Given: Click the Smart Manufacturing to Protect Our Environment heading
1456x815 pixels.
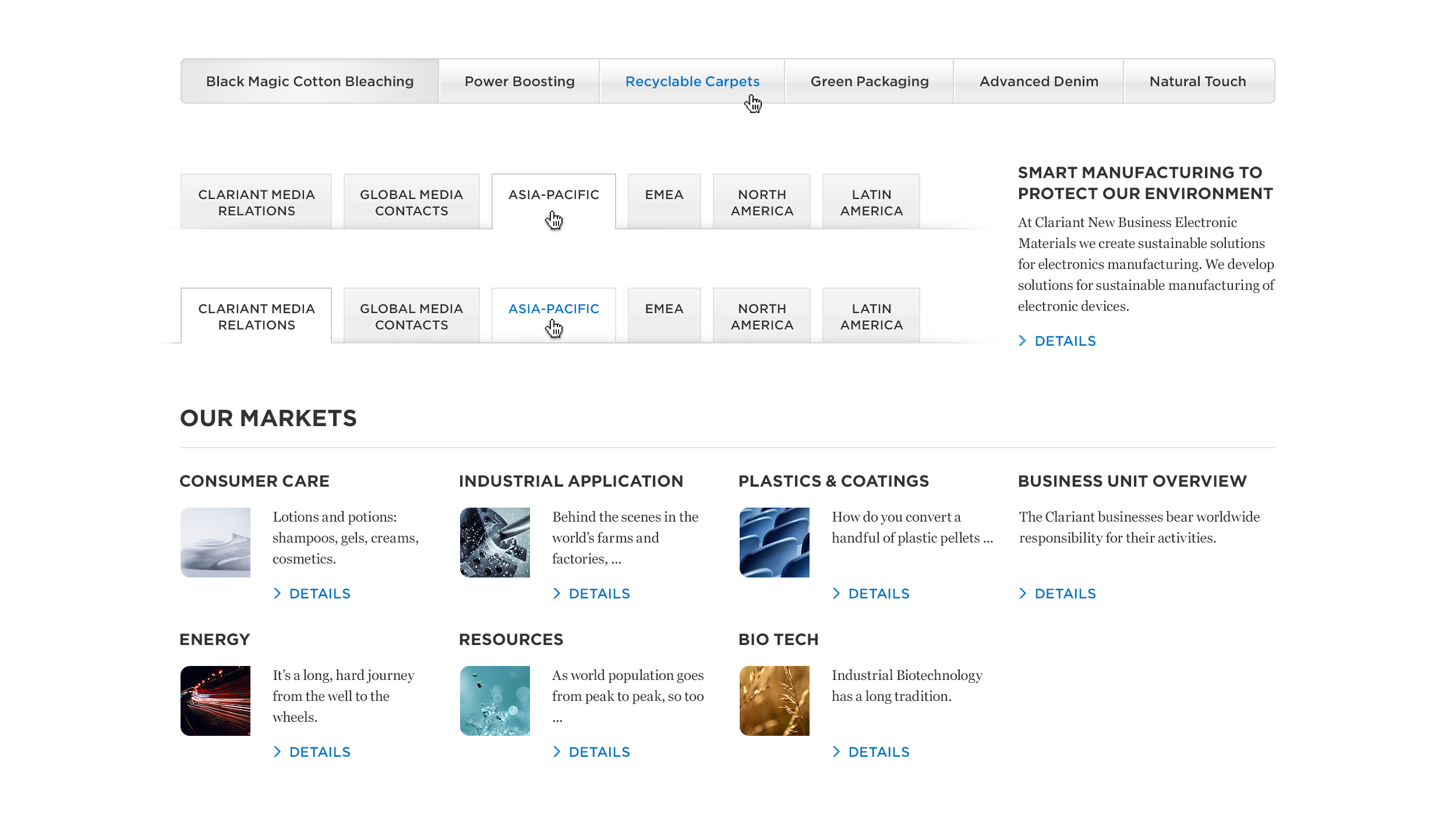Looking at the screenshot, I should [x=1146, y=183].
